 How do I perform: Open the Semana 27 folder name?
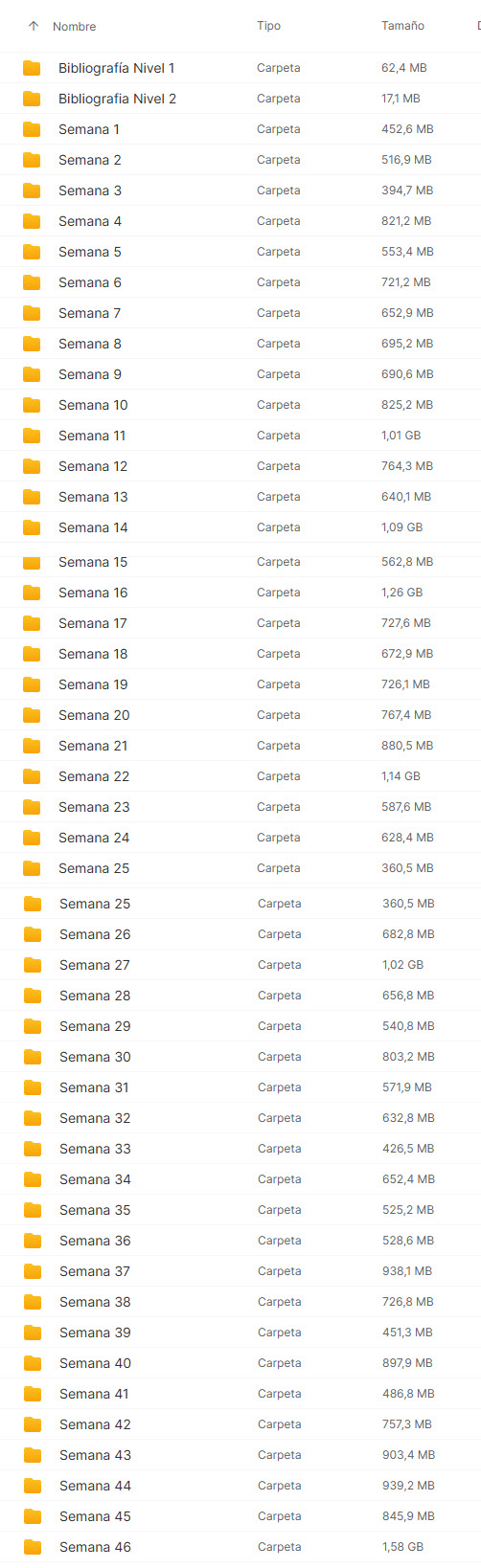pos(95,965)
